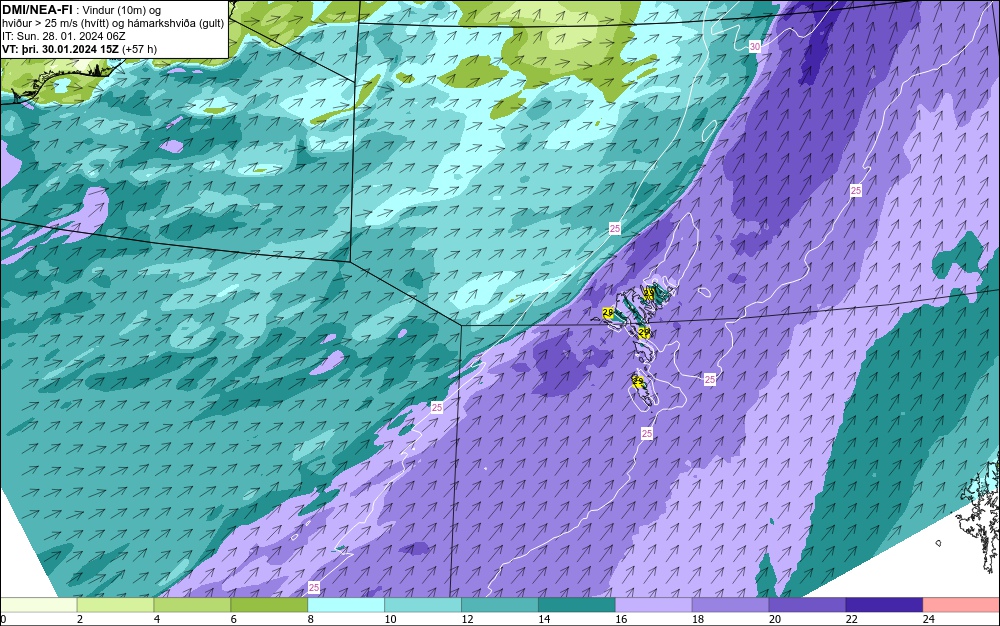This screenshot has height=626, width=1000.
Task: Click the '(+57 h)' forecast offset text
Action: coord(141,48)
